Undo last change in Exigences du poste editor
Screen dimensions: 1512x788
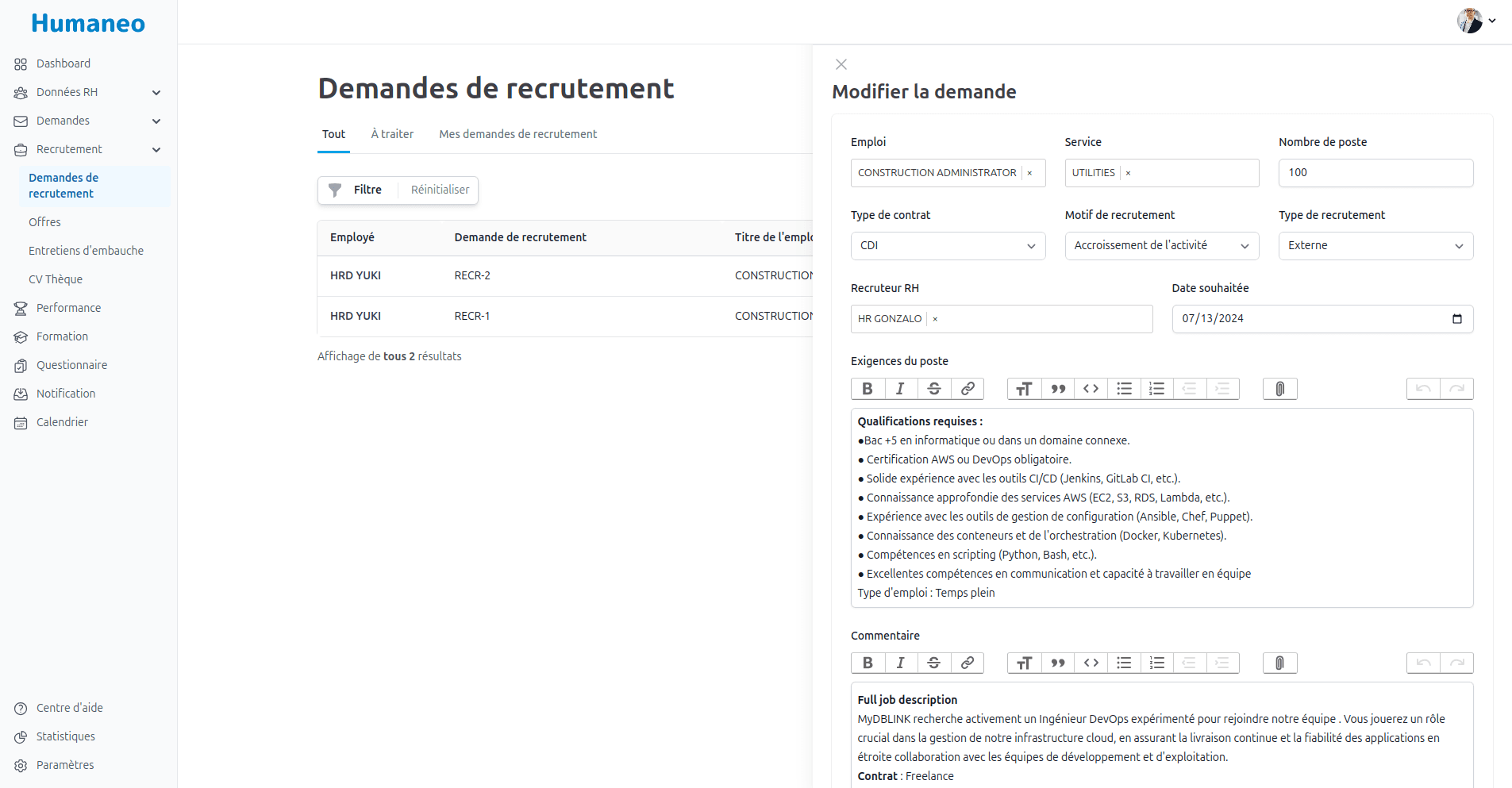tap(1423, 389)
